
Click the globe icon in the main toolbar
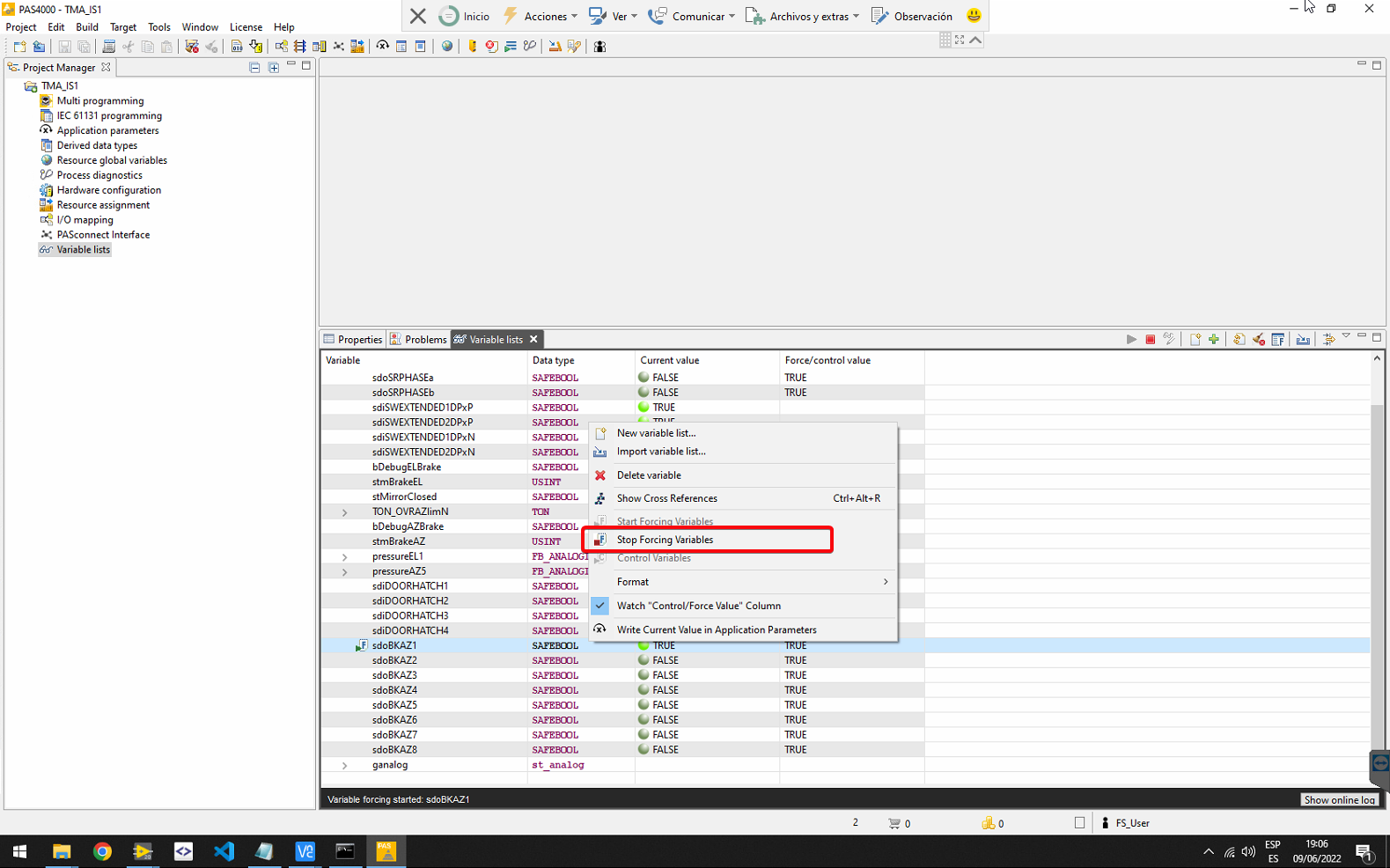click(x=447, y=46)
